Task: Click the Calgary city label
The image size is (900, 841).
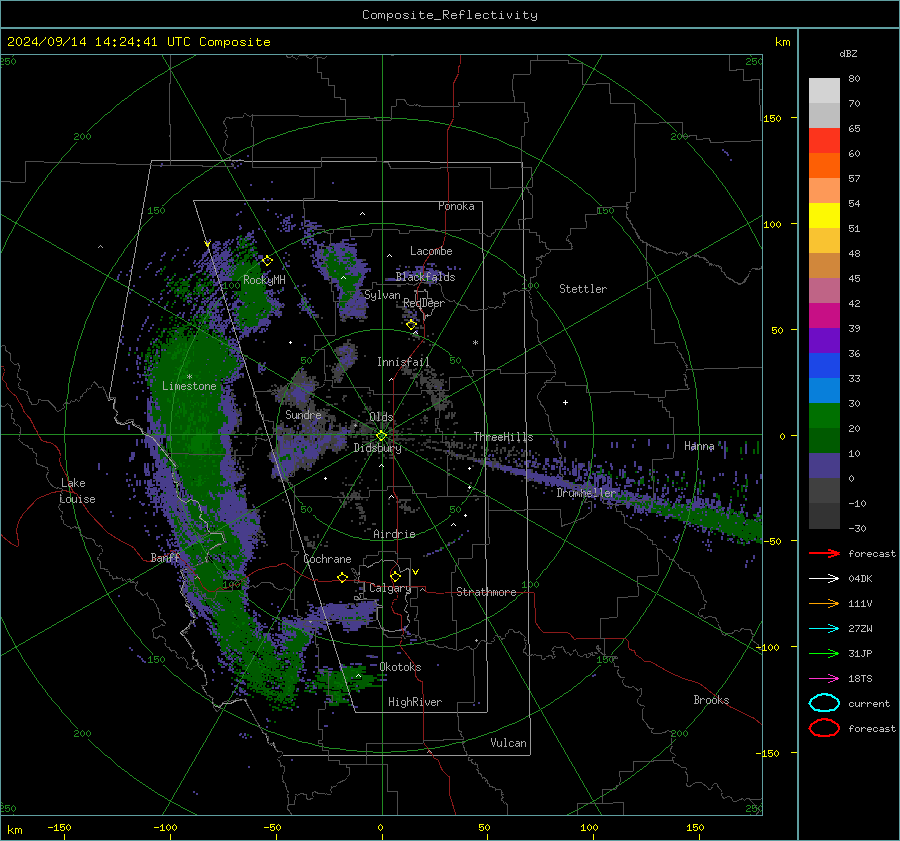Action: 390,588
